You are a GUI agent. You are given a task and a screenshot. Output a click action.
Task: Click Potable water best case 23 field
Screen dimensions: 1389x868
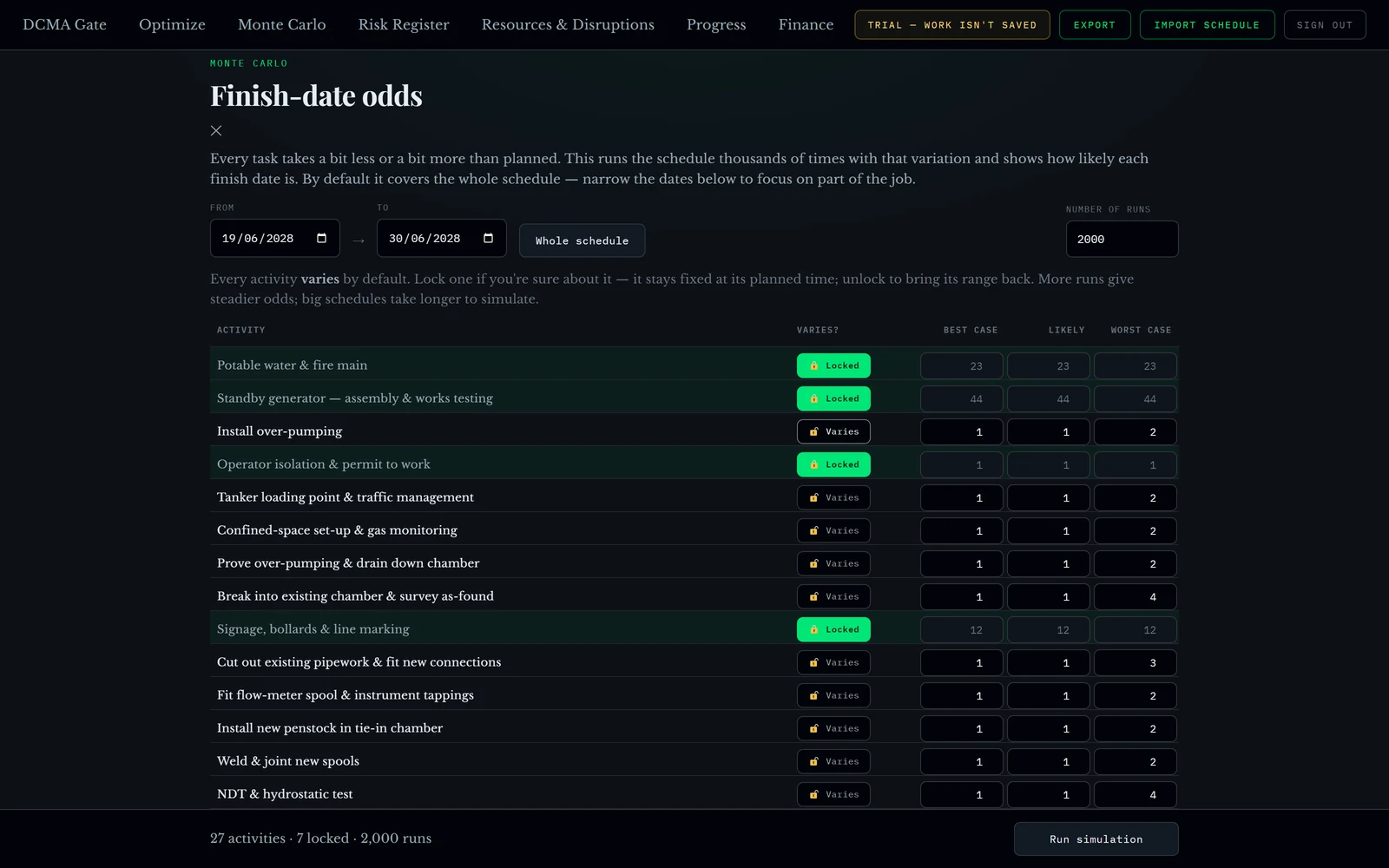(962, 366)
